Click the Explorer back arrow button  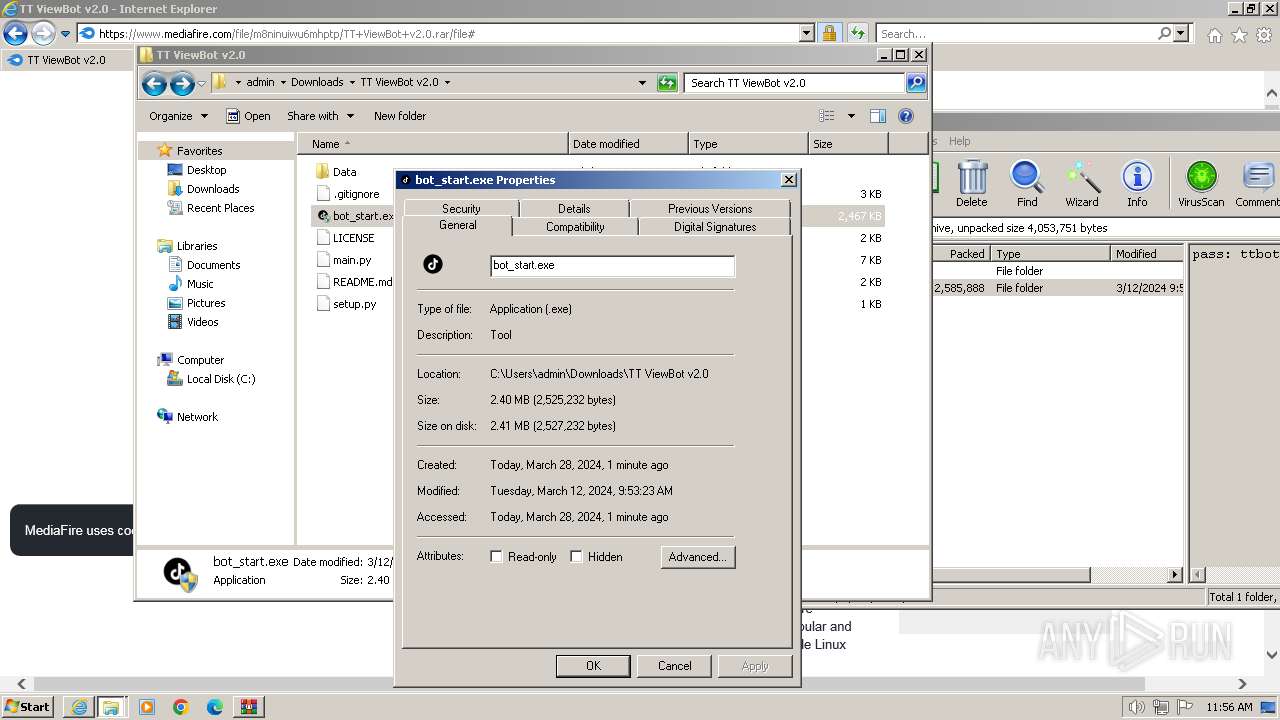[x=154, y=83]
